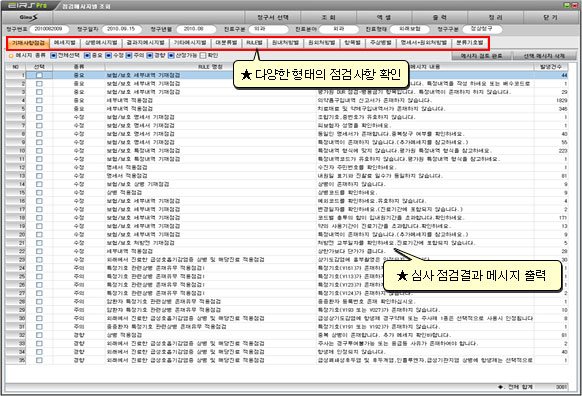Screen dimensions: 582x396
Task: Open the 상병메시지별 tab
Action: point(101,43)
